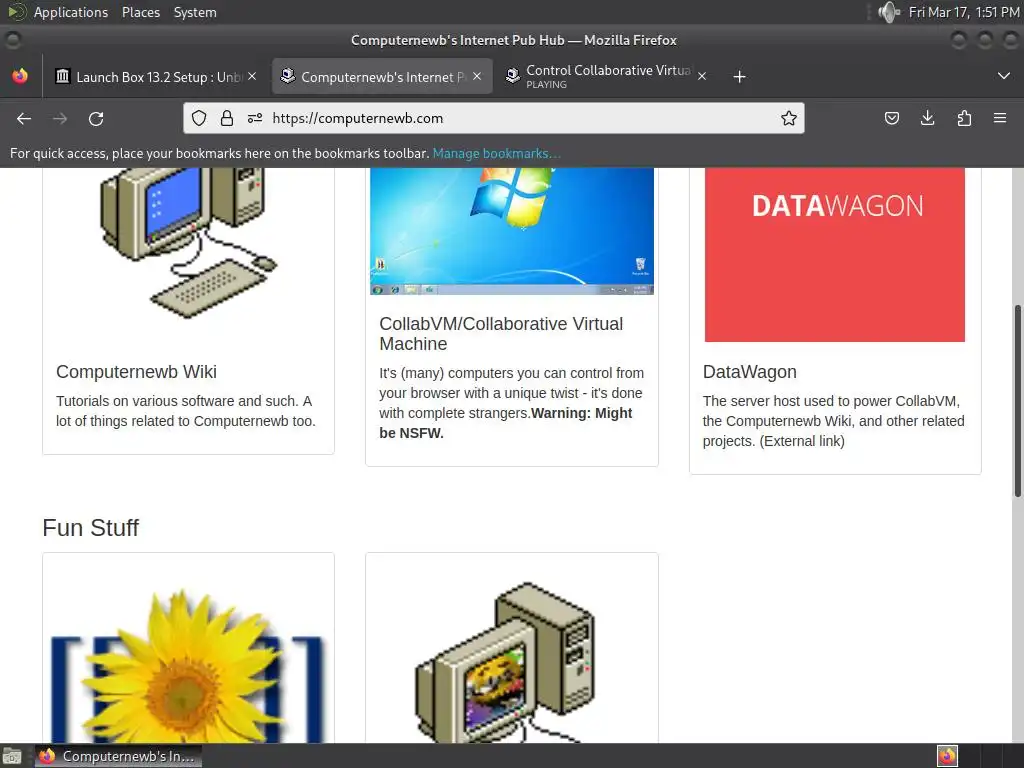Open the Places menu

140,12
